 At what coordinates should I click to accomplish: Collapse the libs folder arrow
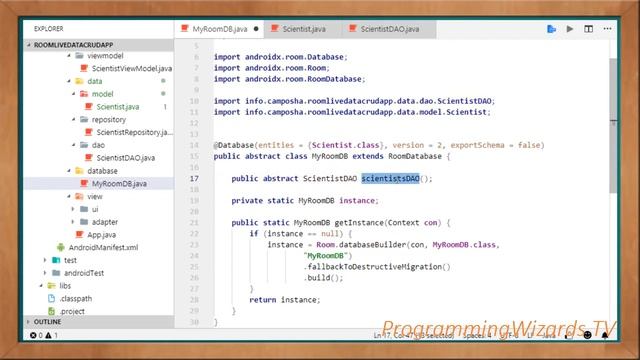tap(41, 286)
